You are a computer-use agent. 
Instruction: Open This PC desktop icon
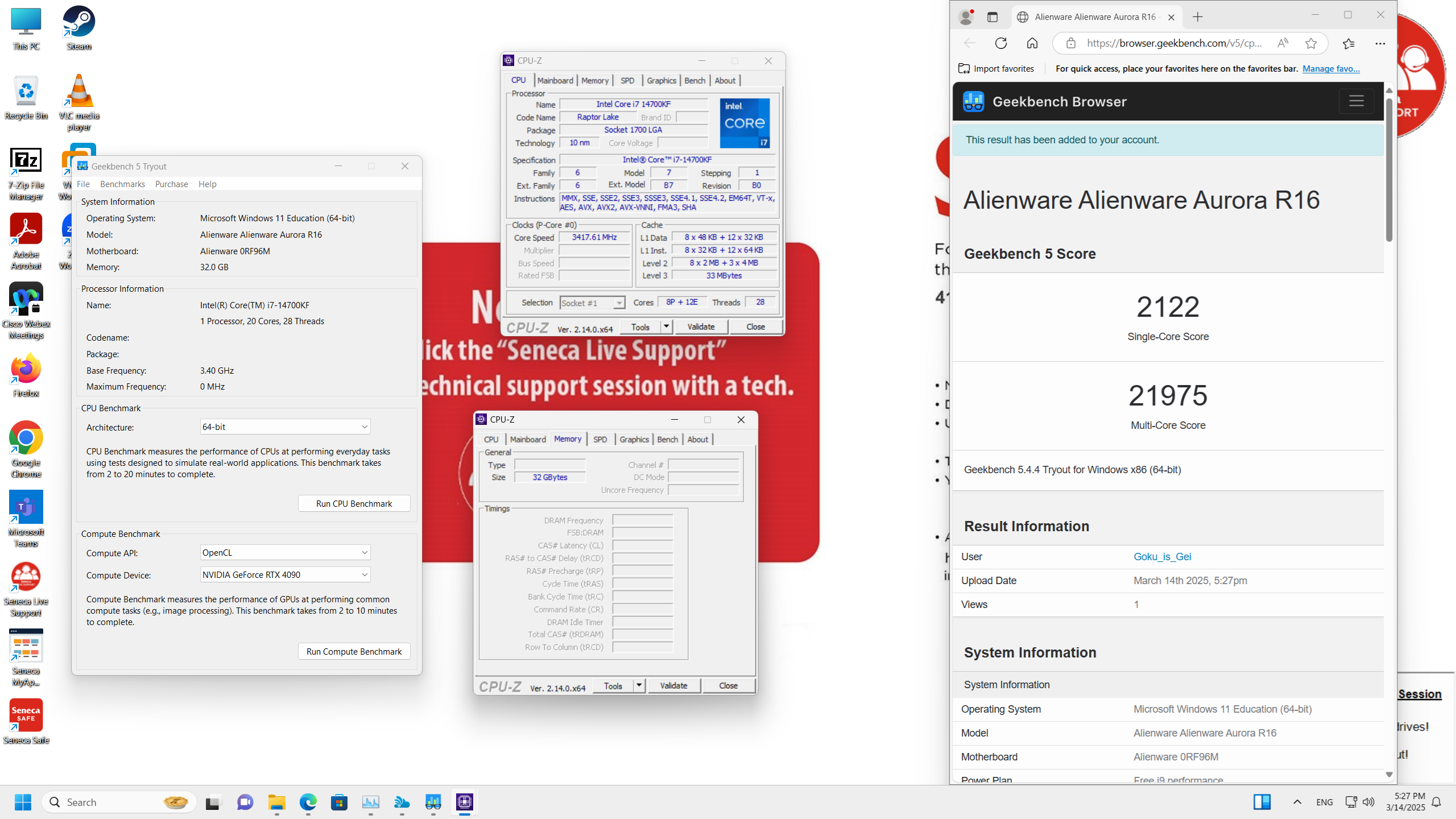(26, 28)
